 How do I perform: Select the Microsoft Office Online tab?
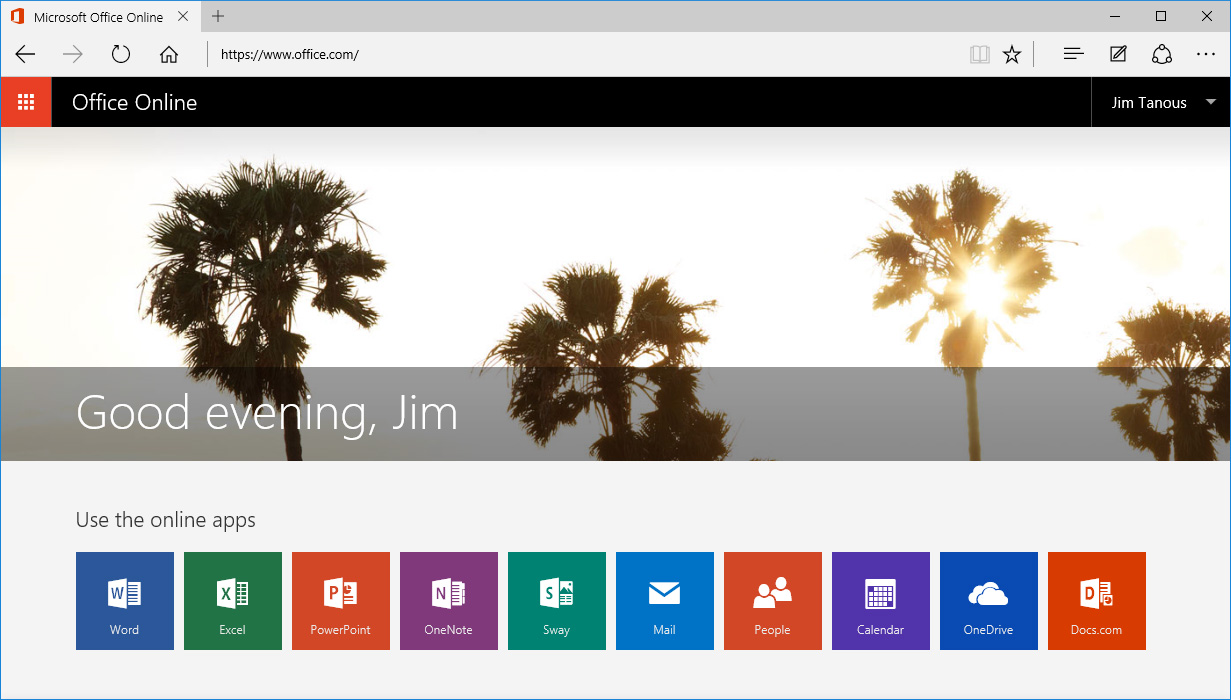click(100, 16)
